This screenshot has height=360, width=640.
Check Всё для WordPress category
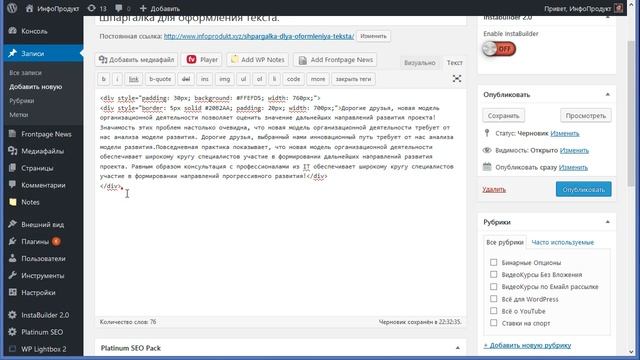point(493,299)
